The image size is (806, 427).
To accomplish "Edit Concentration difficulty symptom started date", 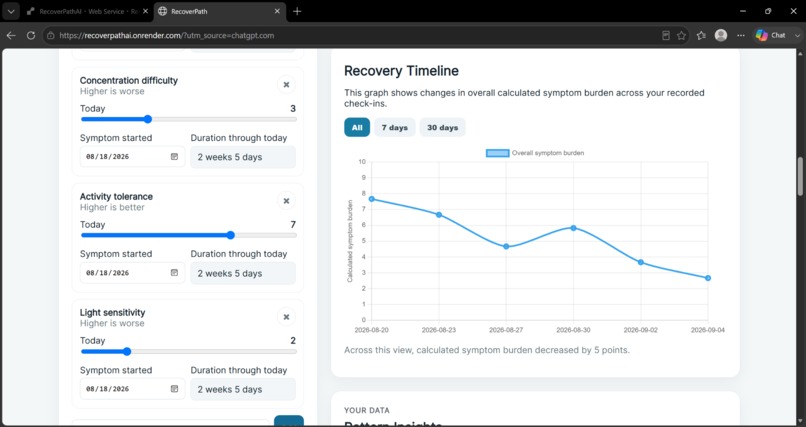I will [x=133, y=157].
